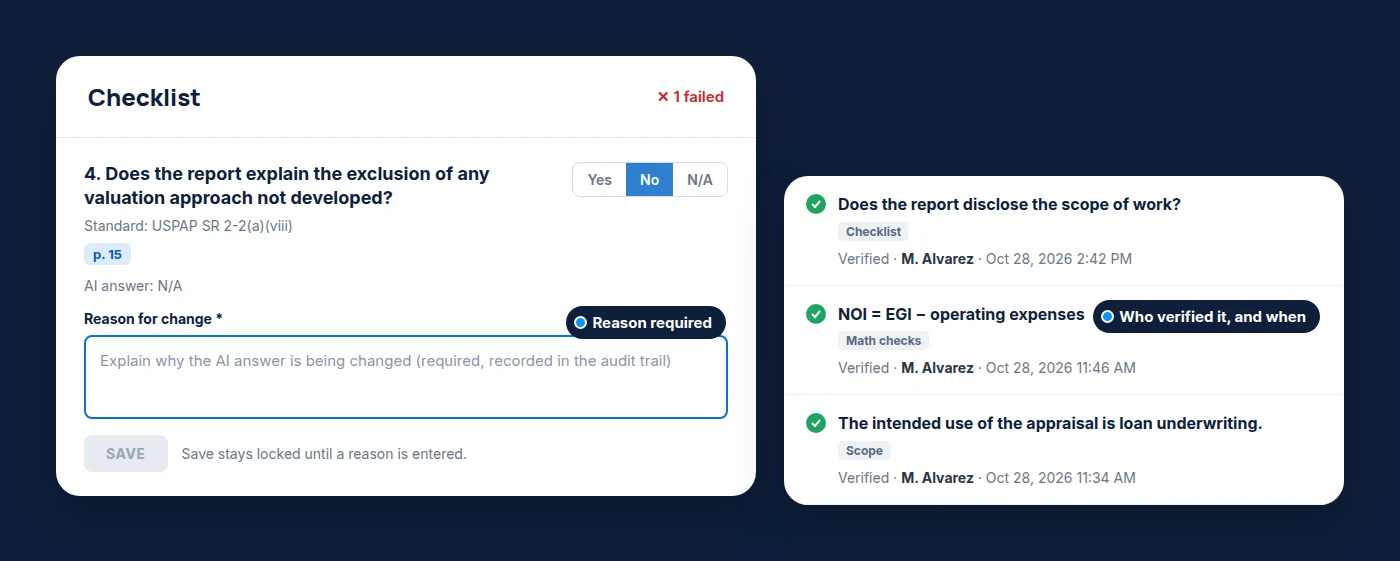Click the Checklist panel heading

point(144,97)
